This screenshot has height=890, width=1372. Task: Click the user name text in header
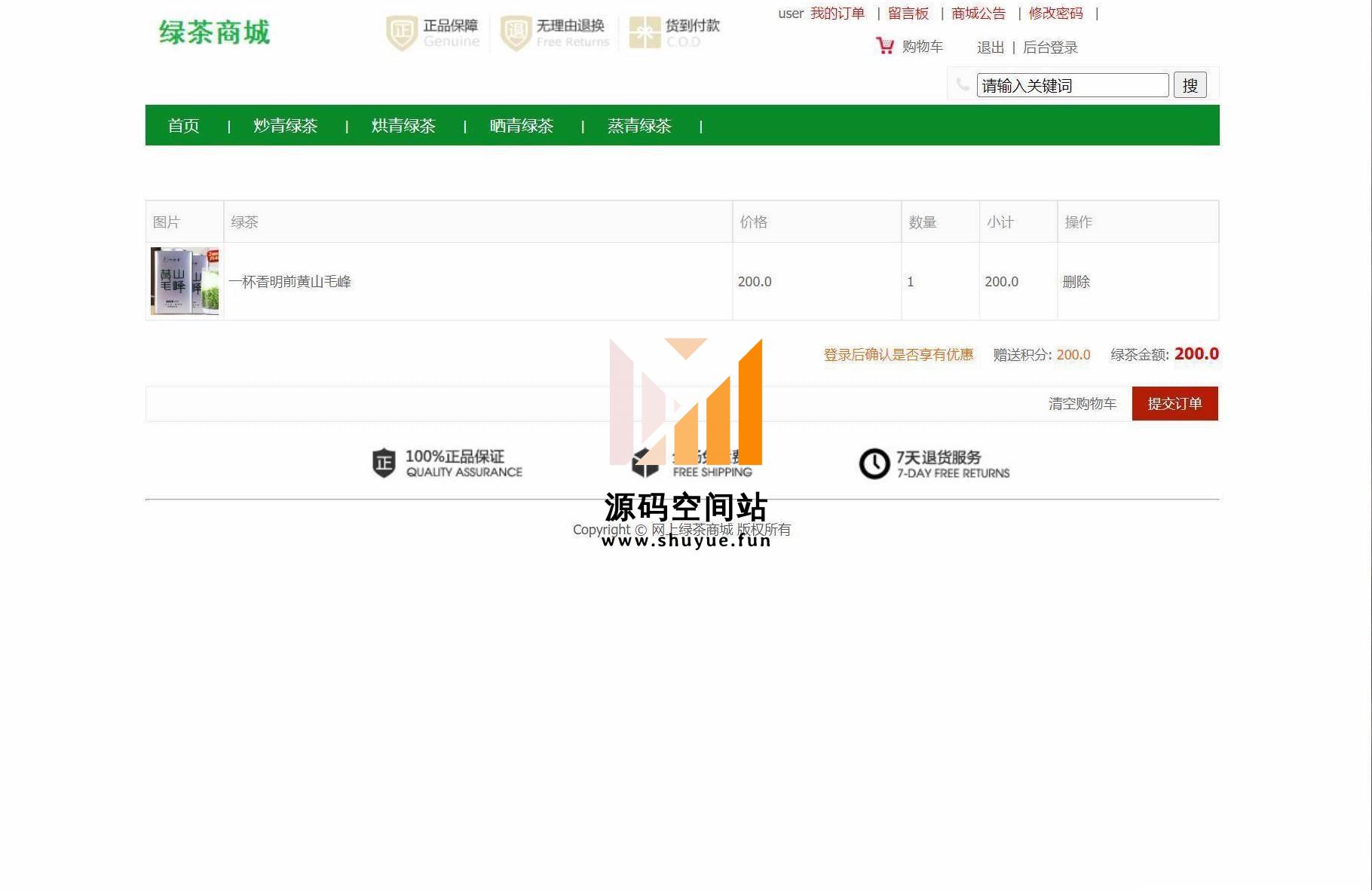coord(791,14)
